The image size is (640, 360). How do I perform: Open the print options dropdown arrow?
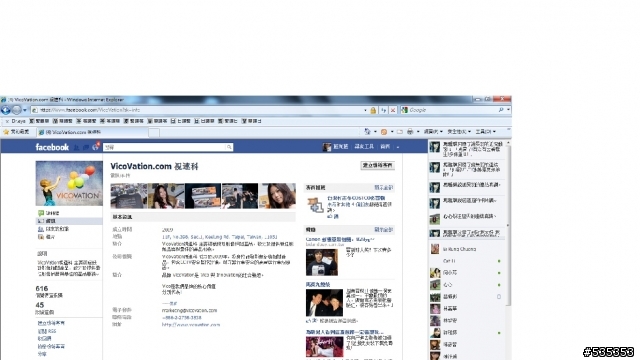418,132
